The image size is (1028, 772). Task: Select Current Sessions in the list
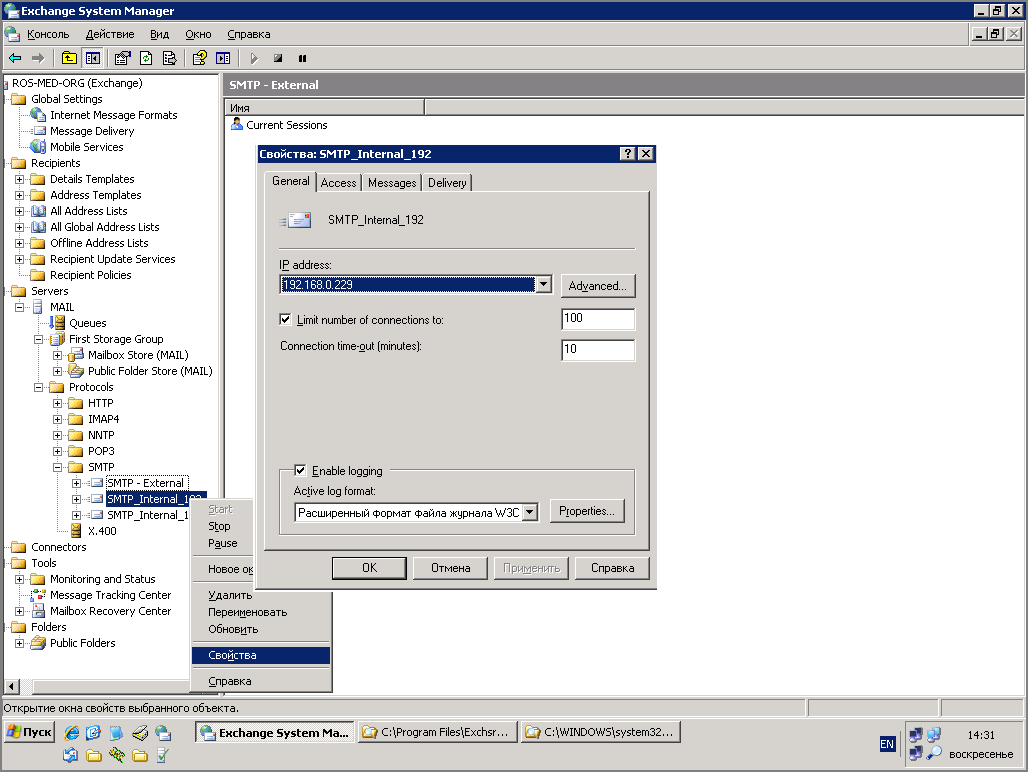pyautogui.click(x=287, y=125)
